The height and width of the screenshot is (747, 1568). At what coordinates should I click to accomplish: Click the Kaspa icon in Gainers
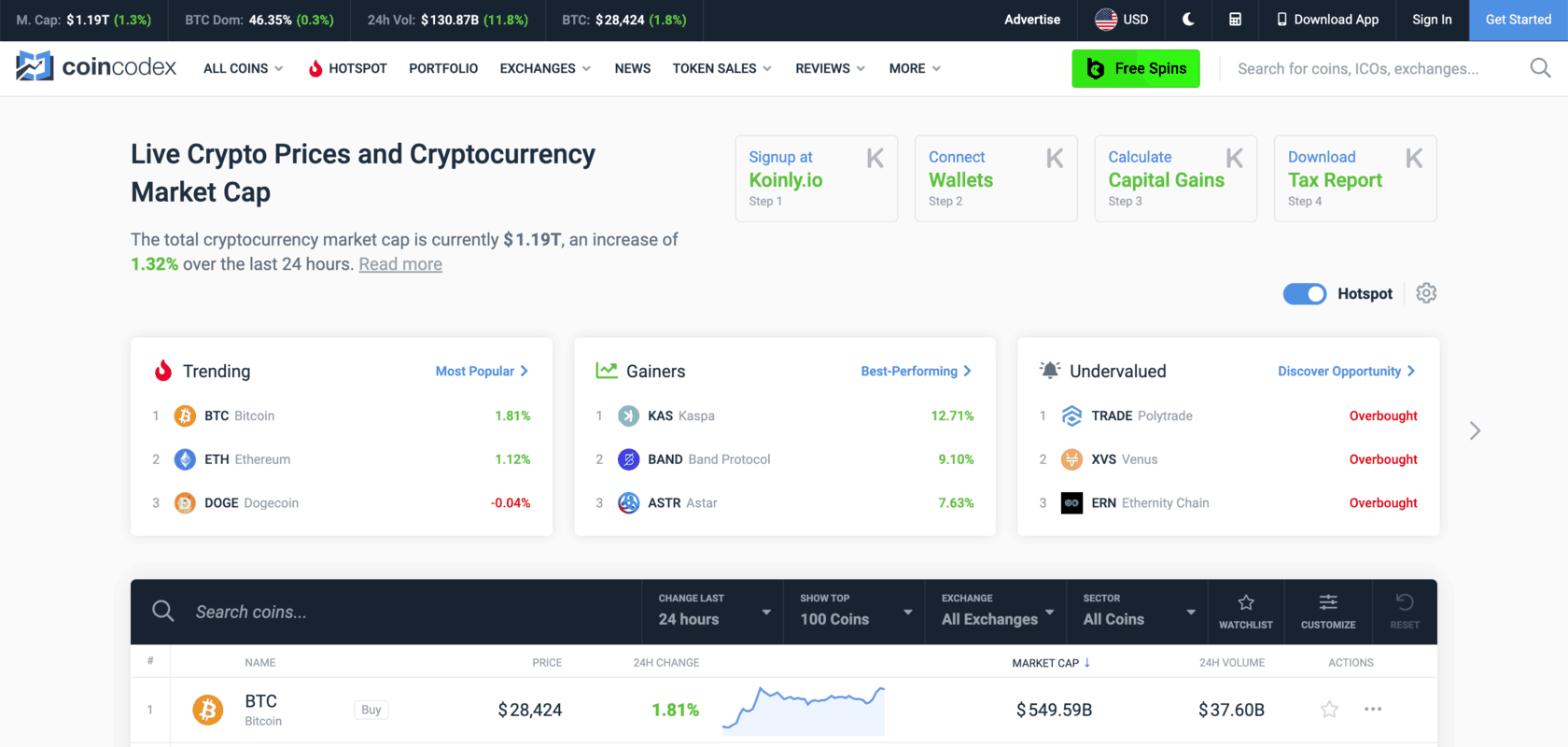pos(629,416)
